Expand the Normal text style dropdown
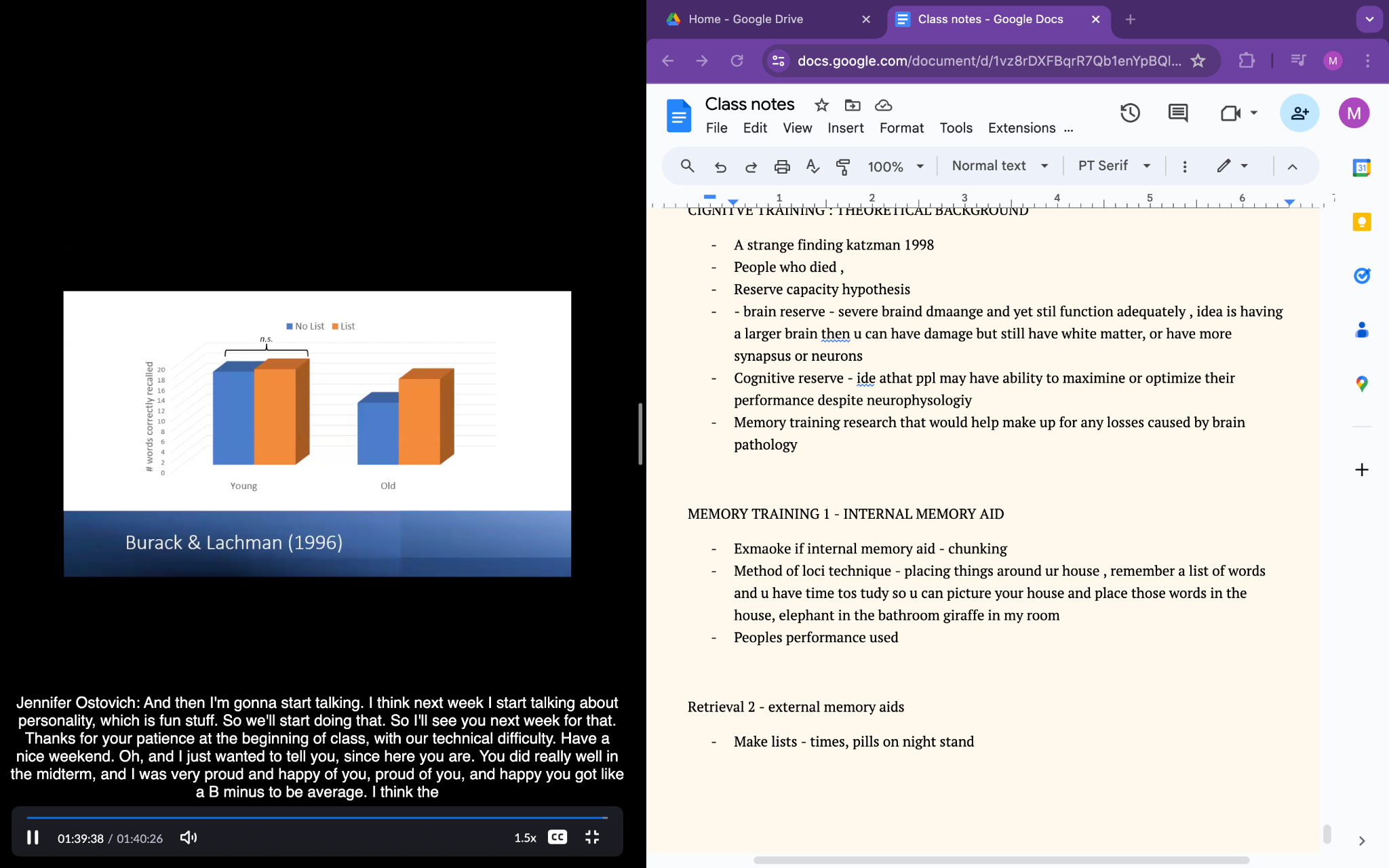Screen dimensions: 1389x868 (1000, 166)
